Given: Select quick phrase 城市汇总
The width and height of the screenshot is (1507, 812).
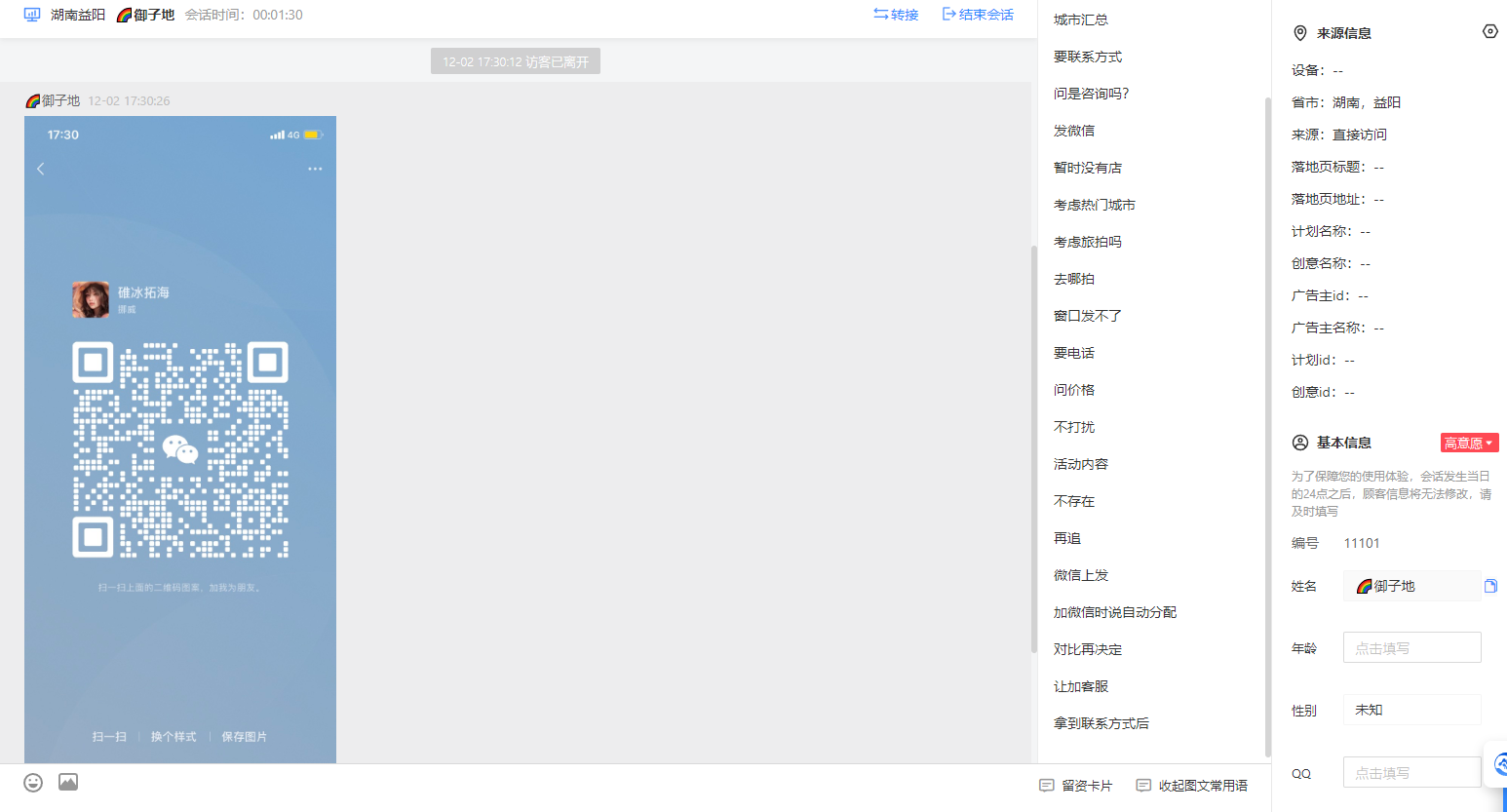Looking at the screenshot, I should (1080, 19).
